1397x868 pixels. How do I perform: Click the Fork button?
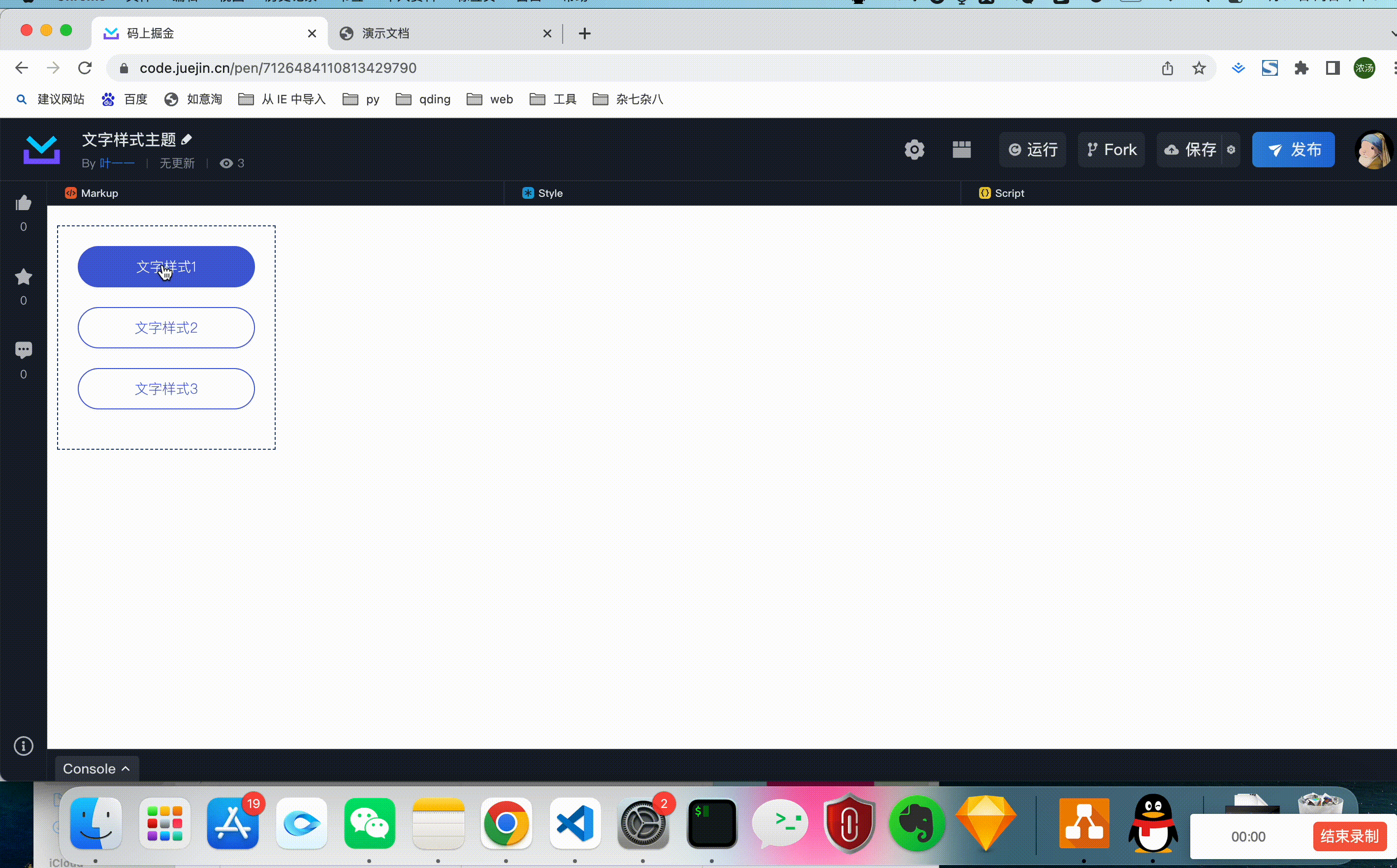point(1111,150)
